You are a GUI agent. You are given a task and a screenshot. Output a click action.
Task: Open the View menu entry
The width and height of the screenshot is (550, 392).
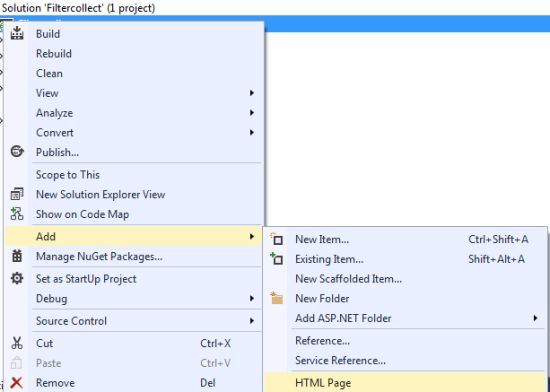pyautogui.click(x=134, y=93)
